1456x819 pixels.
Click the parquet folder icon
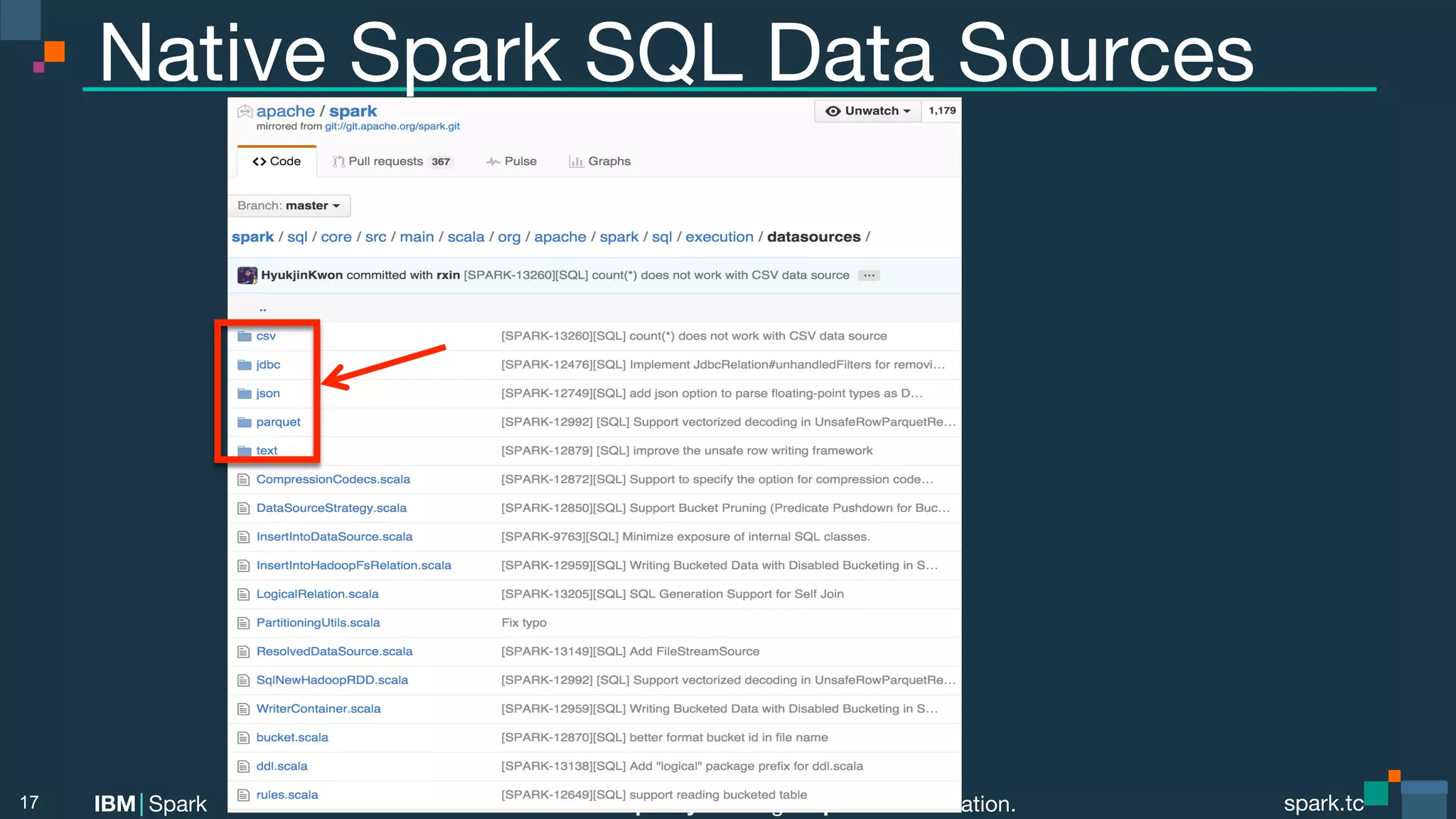point(245,422)
